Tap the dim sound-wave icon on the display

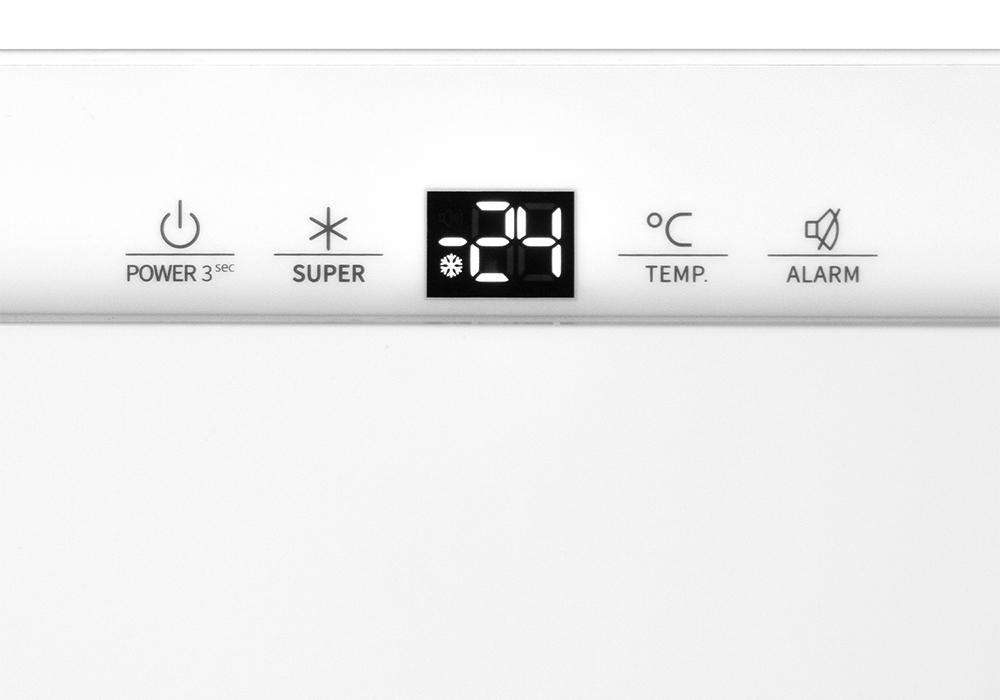[x=450, y=219]
